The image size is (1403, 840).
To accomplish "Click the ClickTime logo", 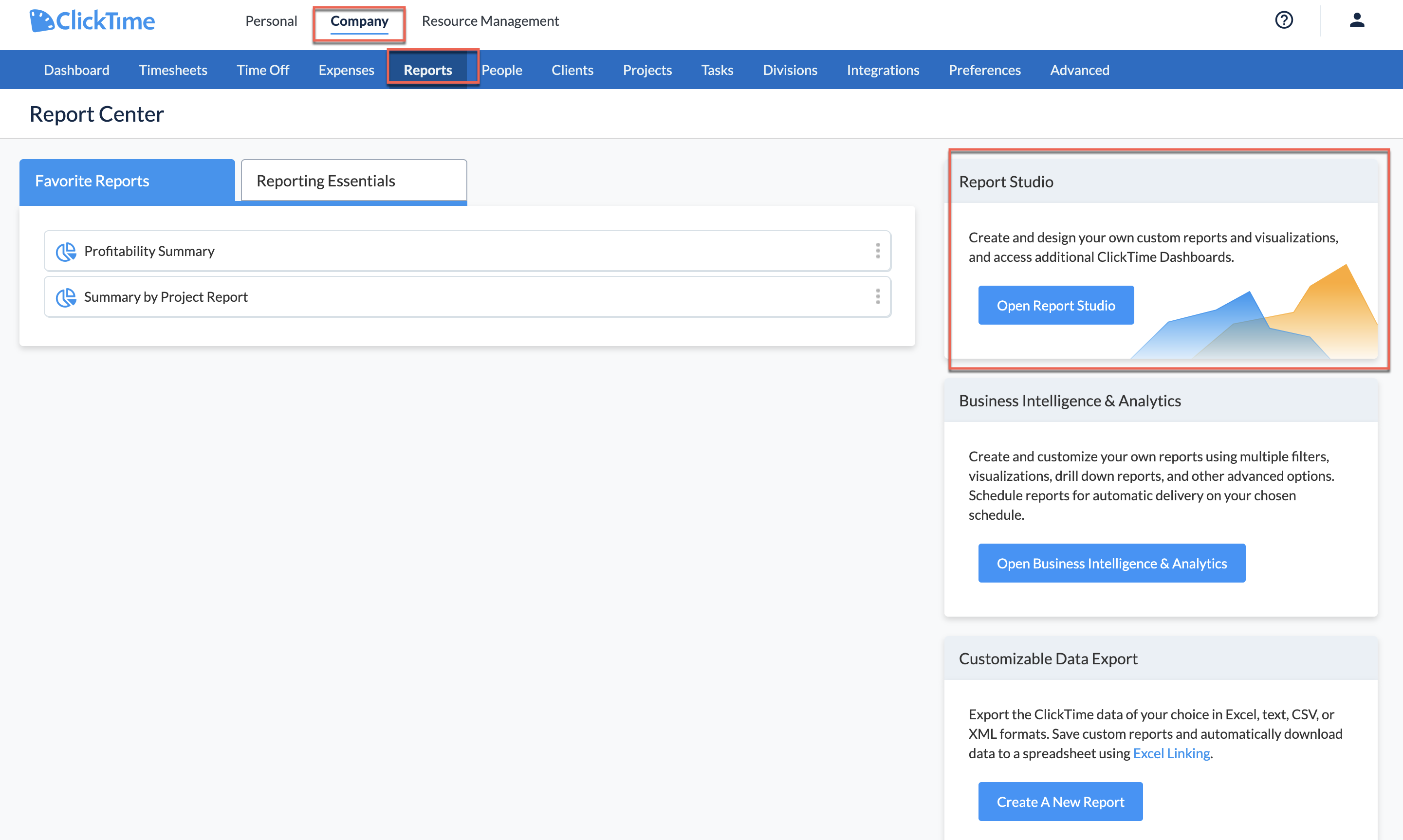I will click(x=92, y=21).
